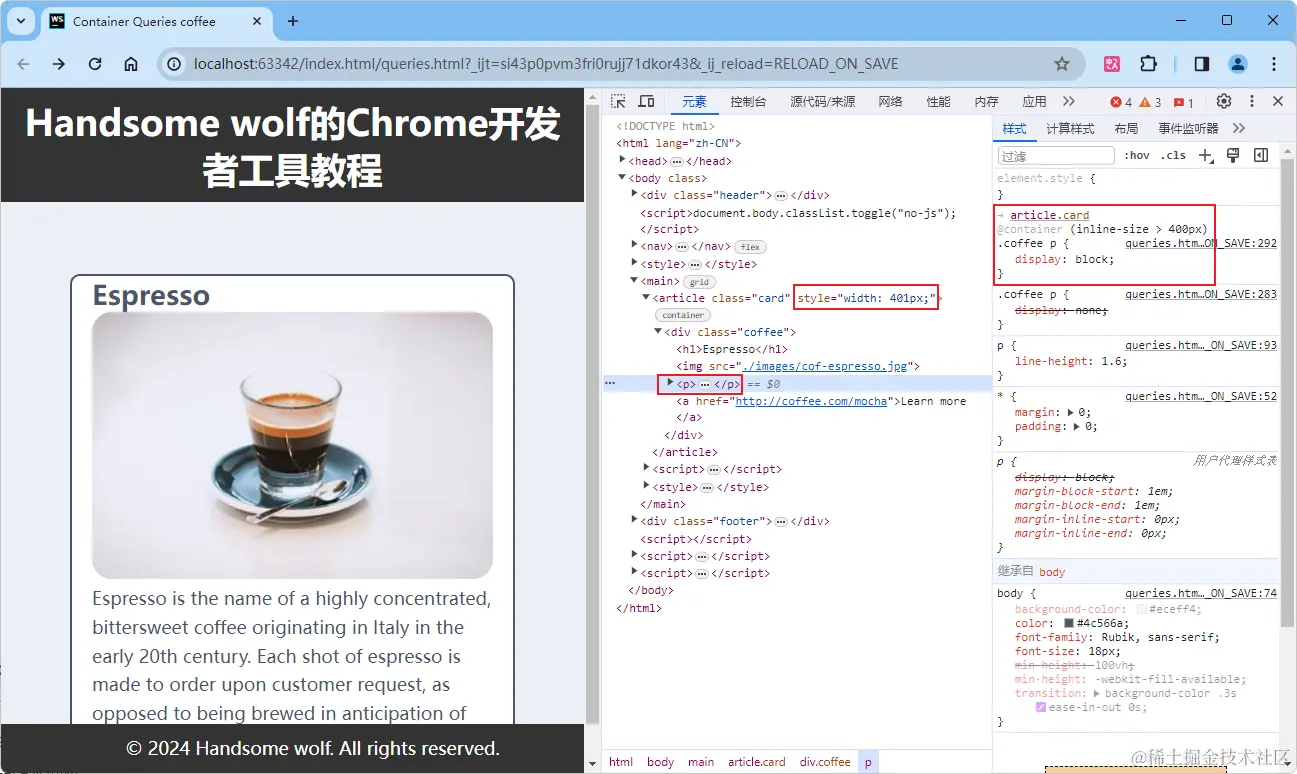This screenshot has height=774, width=1297.
Task: Click the browser address bar URL
Action: pos(546,64)
